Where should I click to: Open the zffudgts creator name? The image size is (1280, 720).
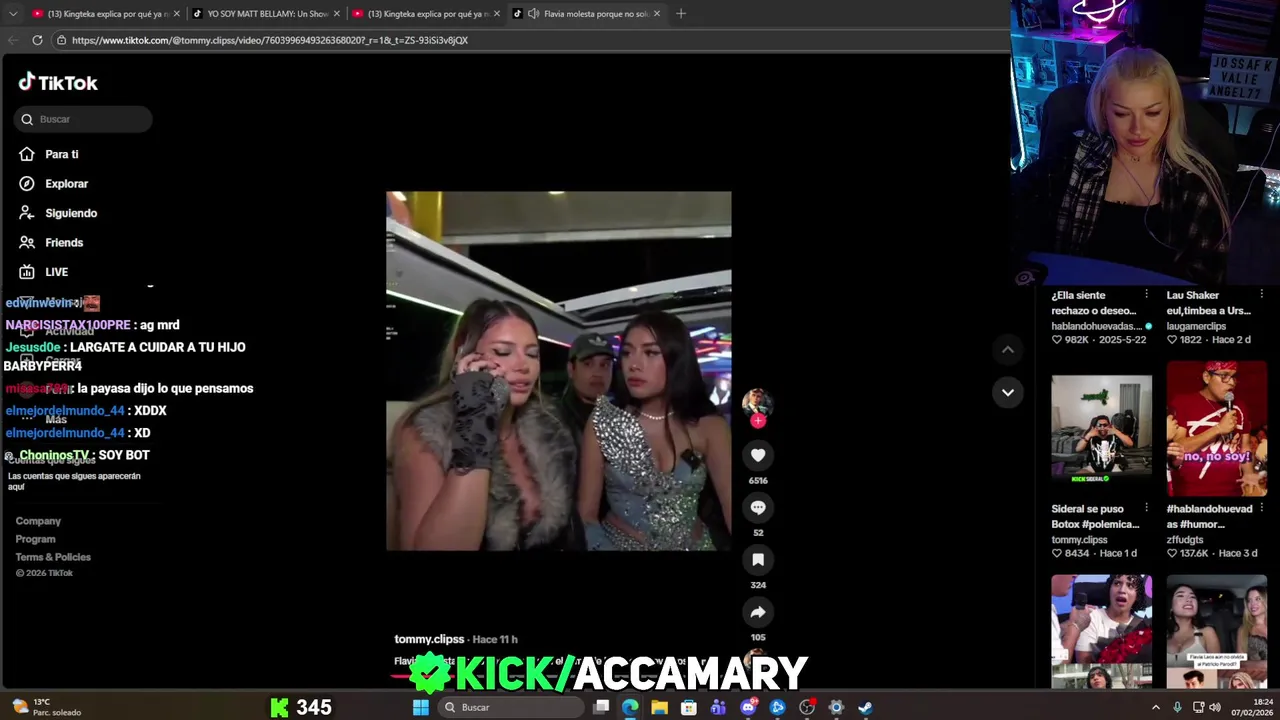pos(1186,540)
